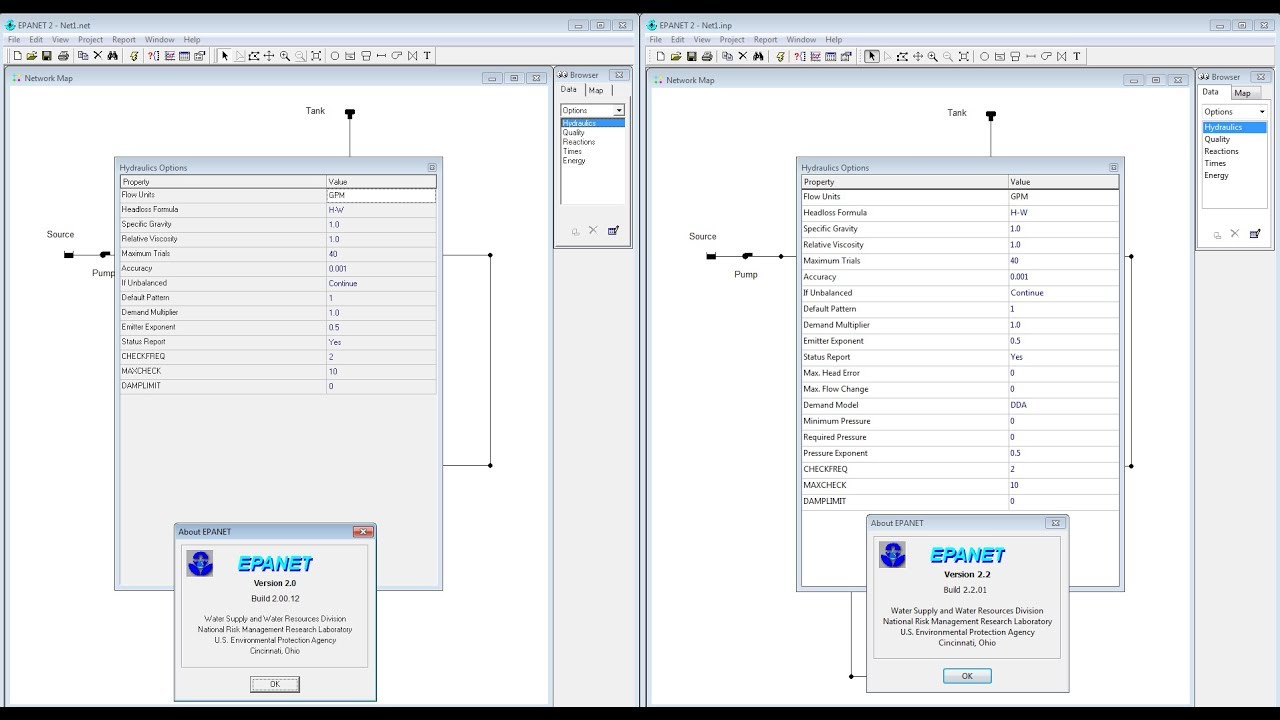Image resolution: width=1280 pixels, height=720 pixels.
Task: Select Add Tank tool in Net1.net toolbar
Action: tap(366, 56)
